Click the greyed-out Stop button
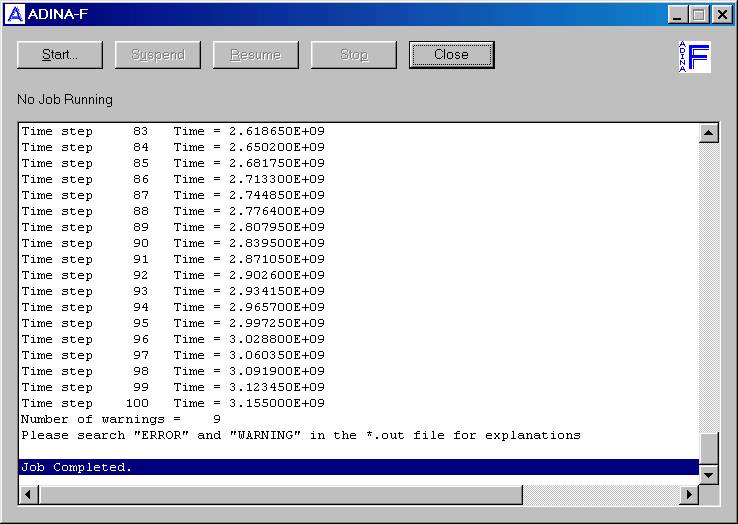The width and height of the screenshot is (738, 524). (354, 55)
